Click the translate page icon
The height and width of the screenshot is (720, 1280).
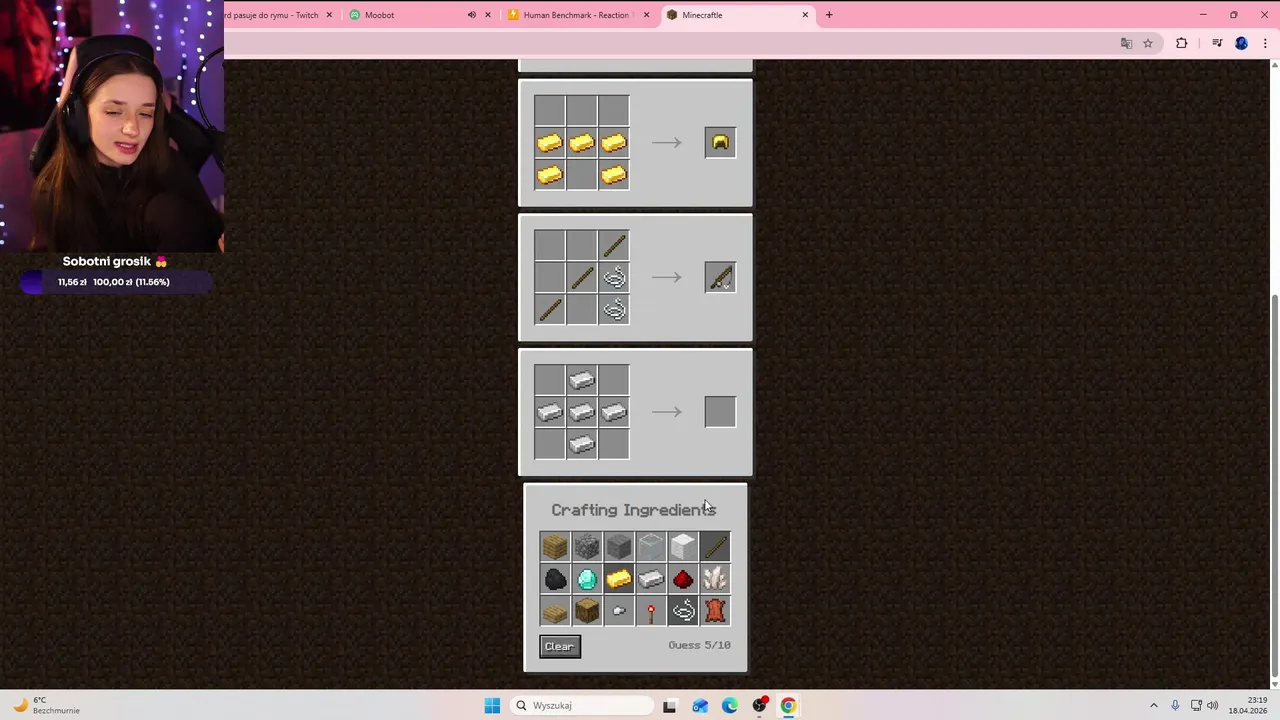coord(1126,43)
